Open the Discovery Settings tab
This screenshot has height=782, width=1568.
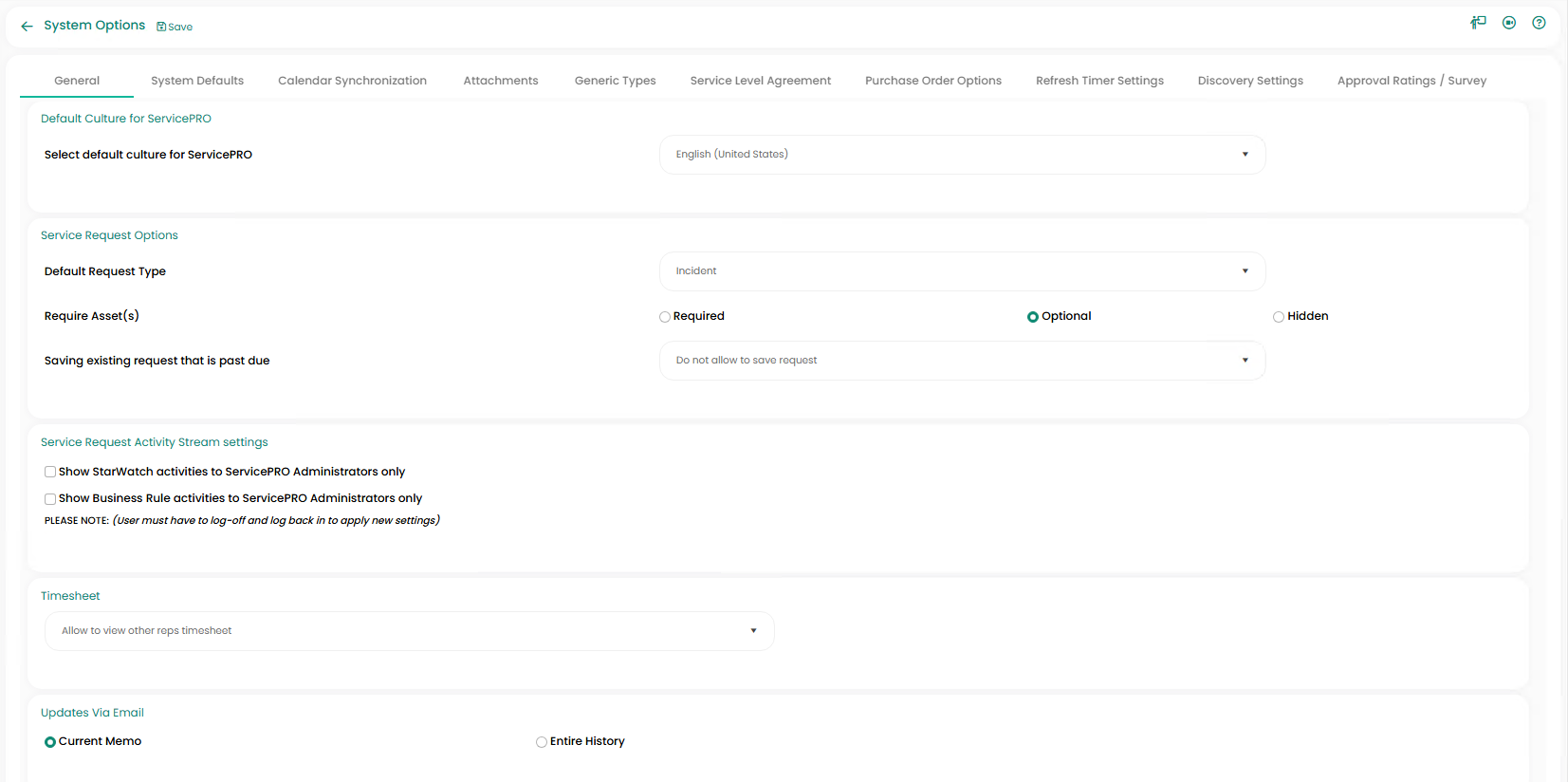1249,81
